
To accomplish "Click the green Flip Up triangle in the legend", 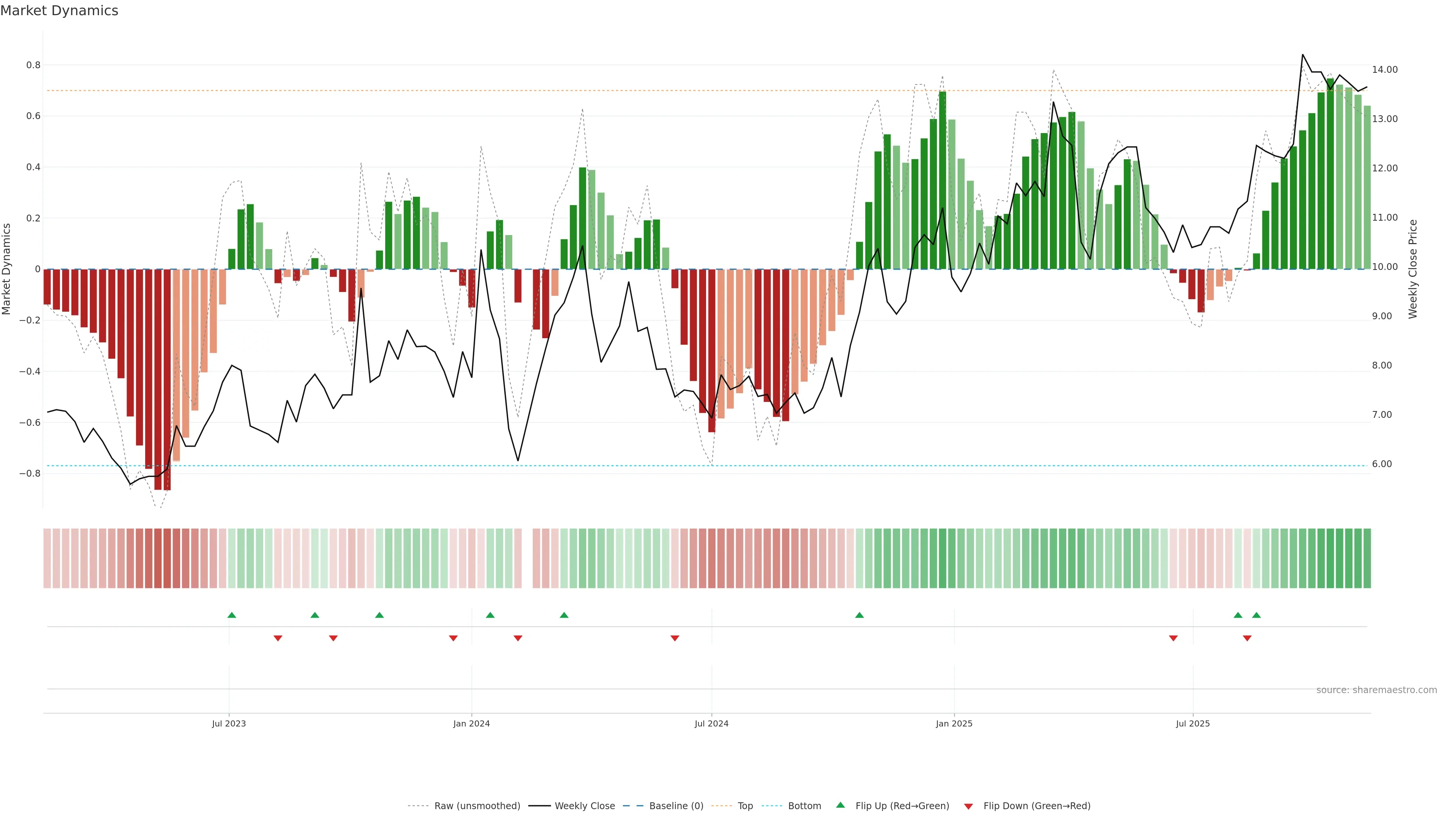I will click(841, 805).
